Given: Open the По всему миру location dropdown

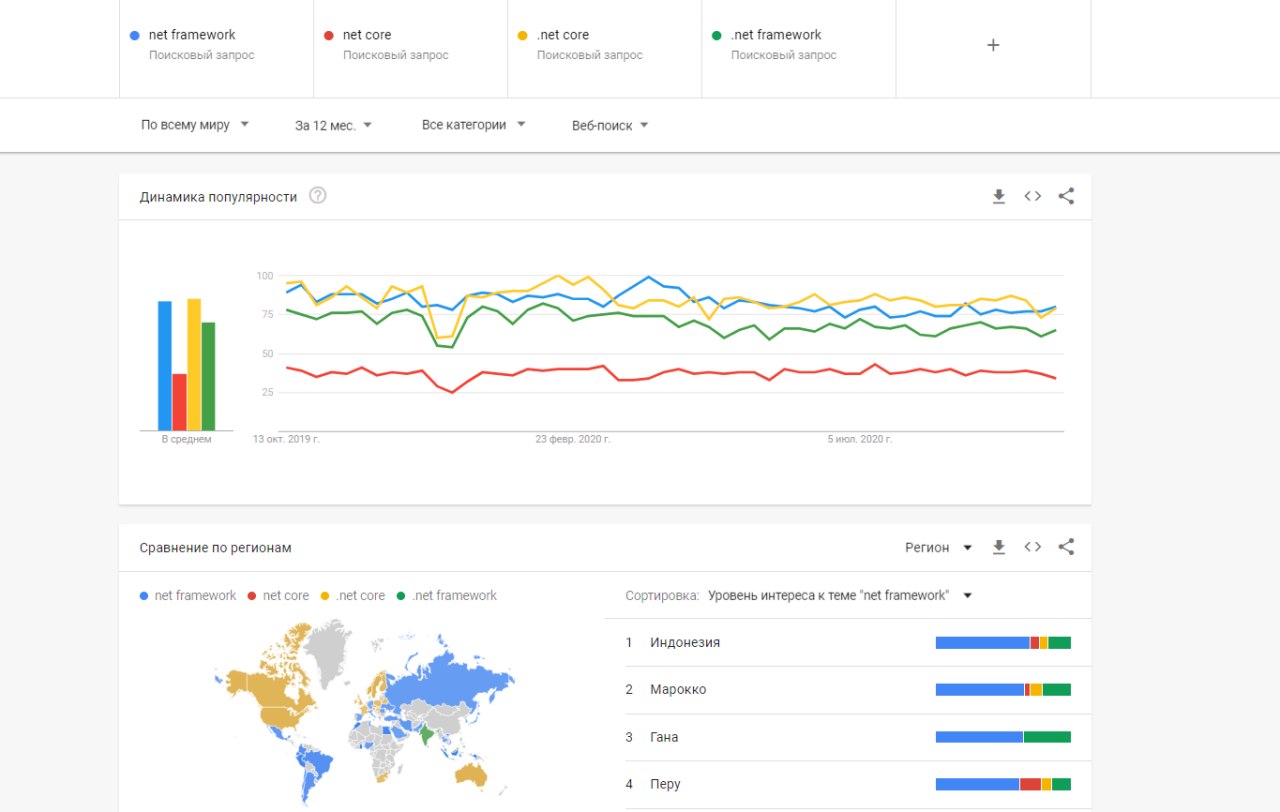Looking at the screenshot, I should (195, 125).
